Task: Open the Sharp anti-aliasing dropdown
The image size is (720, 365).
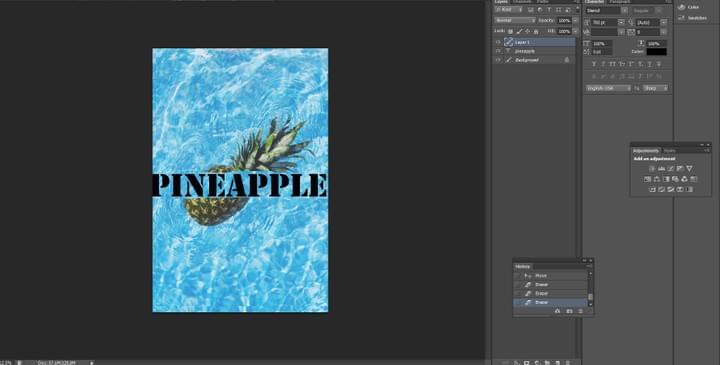Action: (655, 88)
